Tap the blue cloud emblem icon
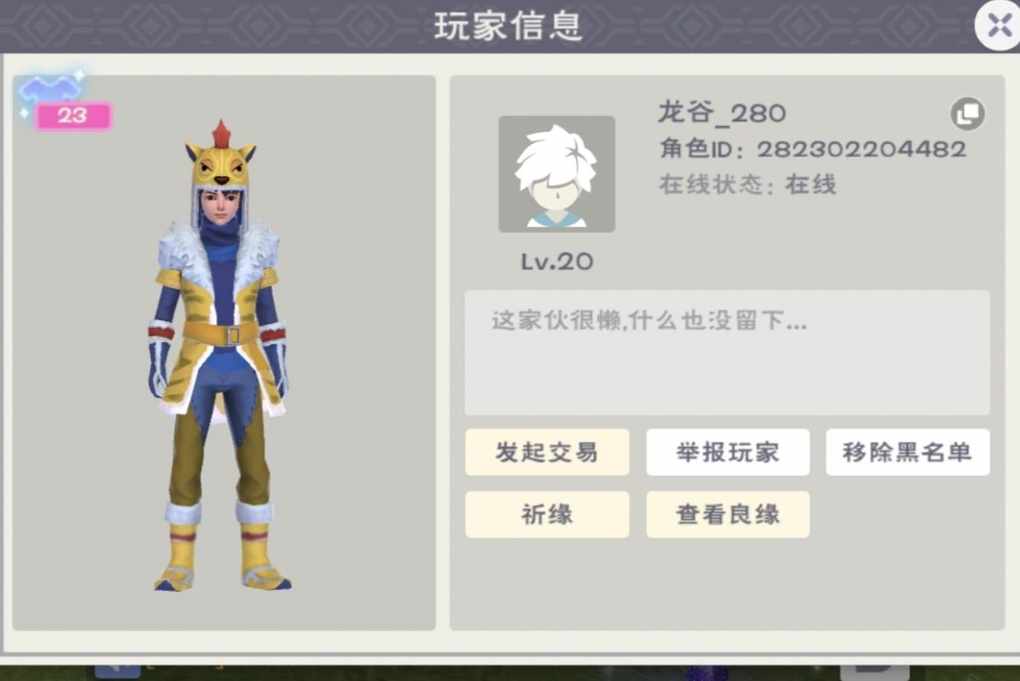Viewport: 1020px width, 681px height. (x=49, y=89)
